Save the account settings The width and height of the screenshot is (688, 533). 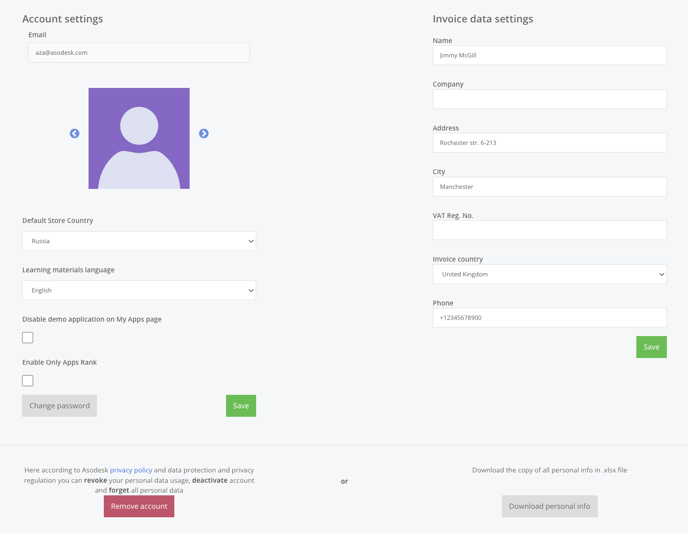click(x=241, y=406)
